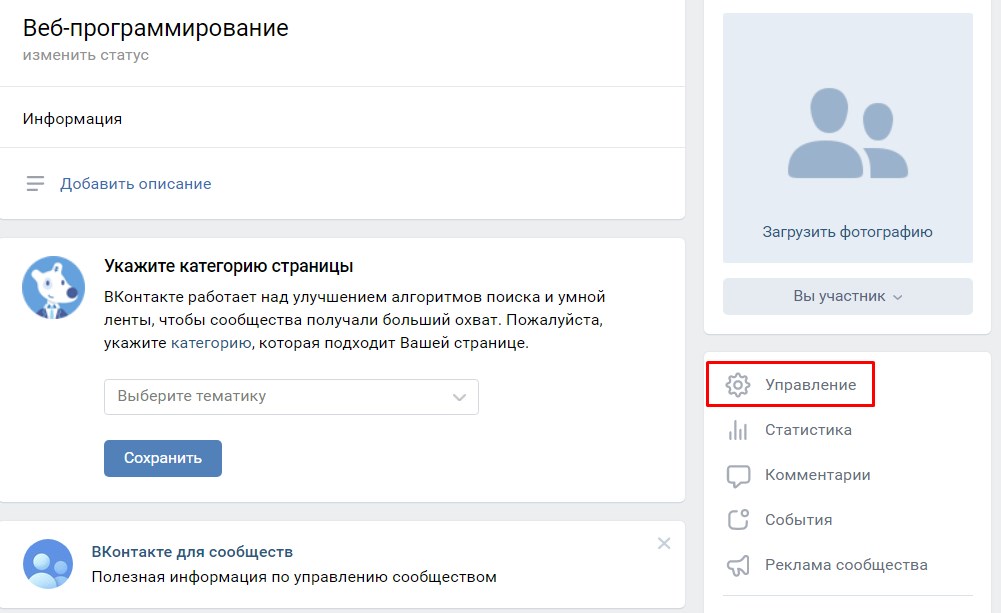The width and height of the screenshot is (1001, 613).
Task: Follow the категорию link in the text
Action: click(x=210, y=343)
